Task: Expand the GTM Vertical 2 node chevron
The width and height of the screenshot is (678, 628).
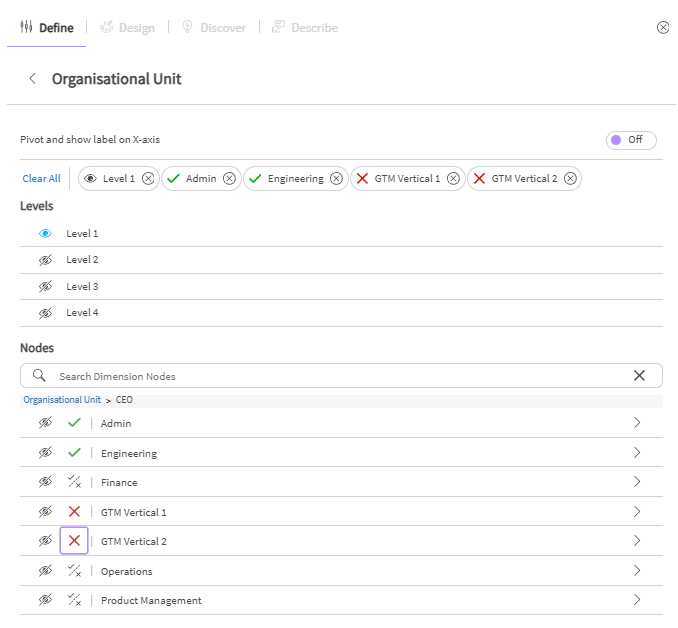Action: point(637,541)
